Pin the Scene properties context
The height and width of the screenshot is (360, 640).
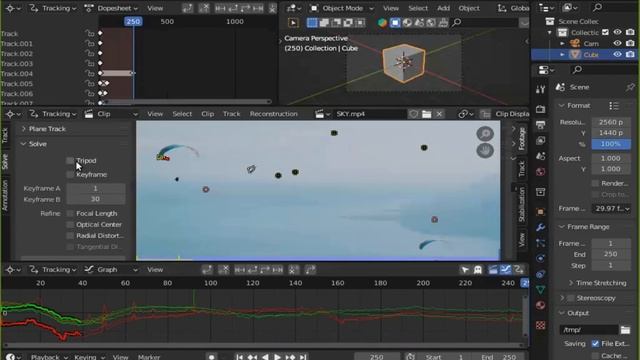(x=630, y=87)
